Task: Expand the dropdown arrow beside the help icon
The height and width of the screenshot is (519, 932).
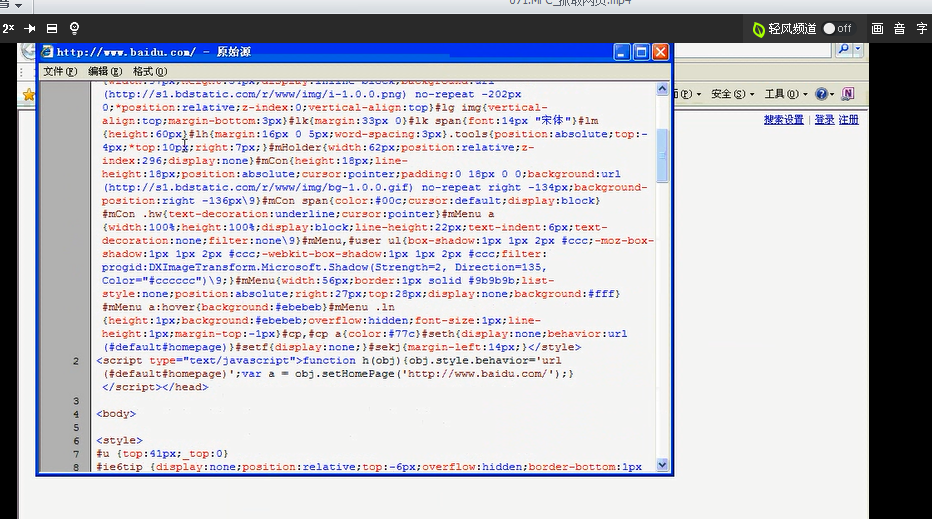Action: tap(832, 94)
